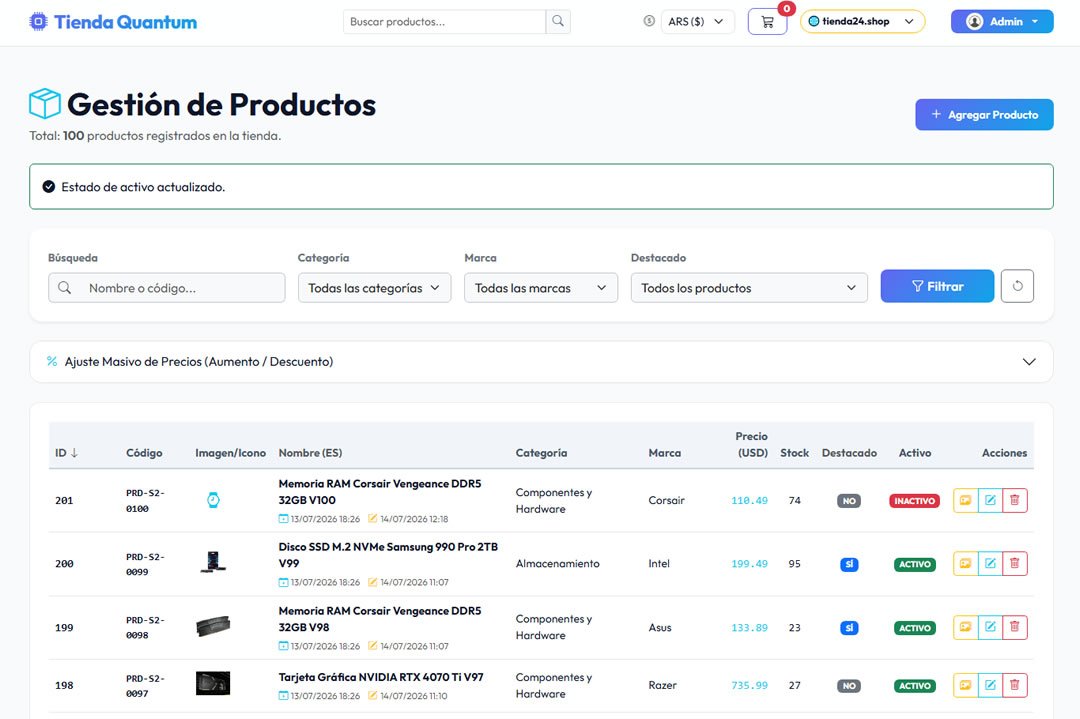Screen dimensions: 1080x719
Task: Delete product 200 with the trash icon
Action: pos(1015,564)
